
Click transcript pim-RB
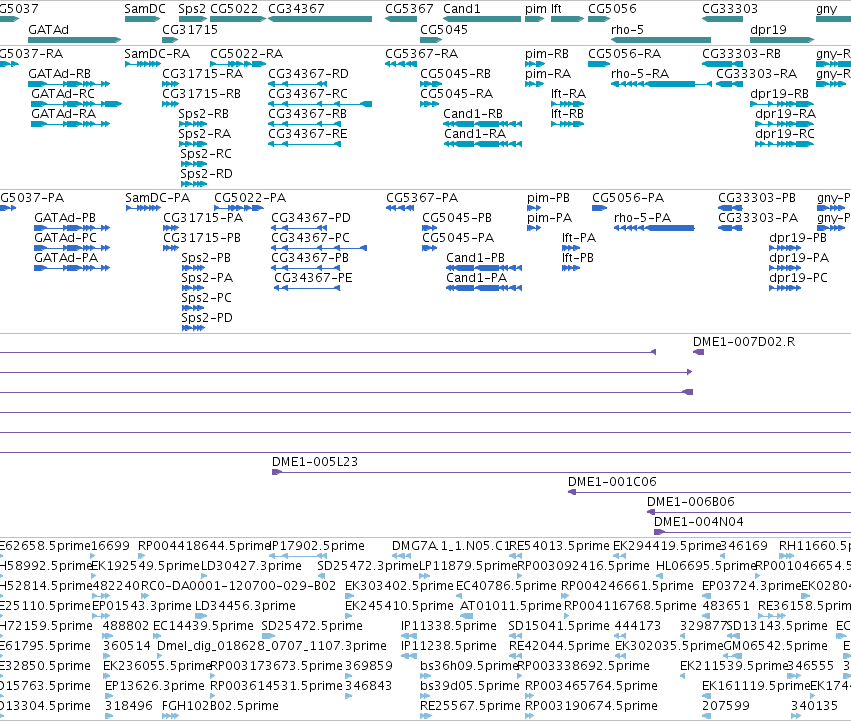click(535, 64)
